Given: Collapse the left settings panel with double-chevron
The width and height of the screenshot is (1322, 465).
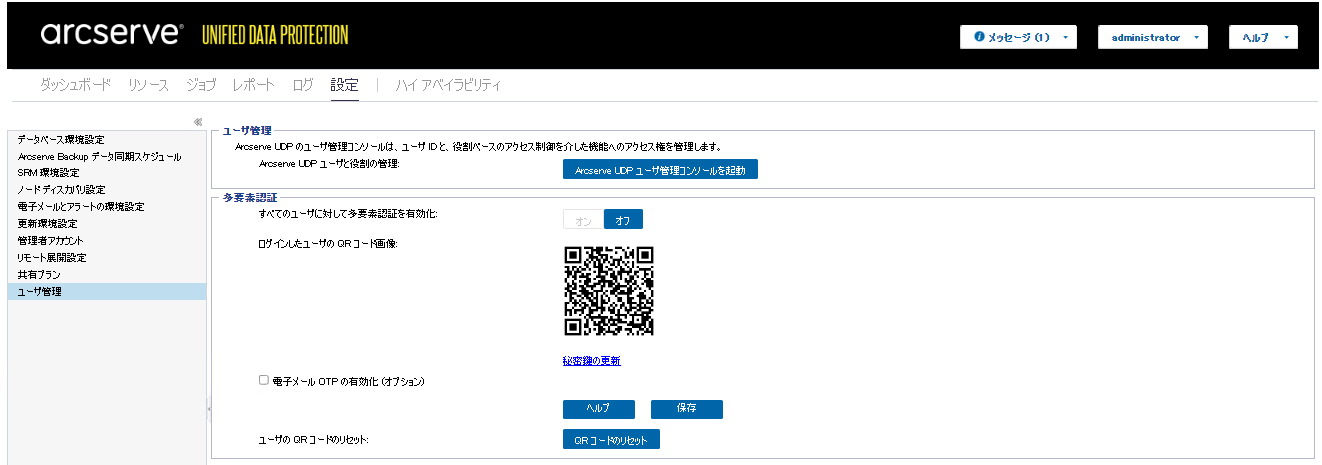Looking at the screenshot, I should (198, 122).
